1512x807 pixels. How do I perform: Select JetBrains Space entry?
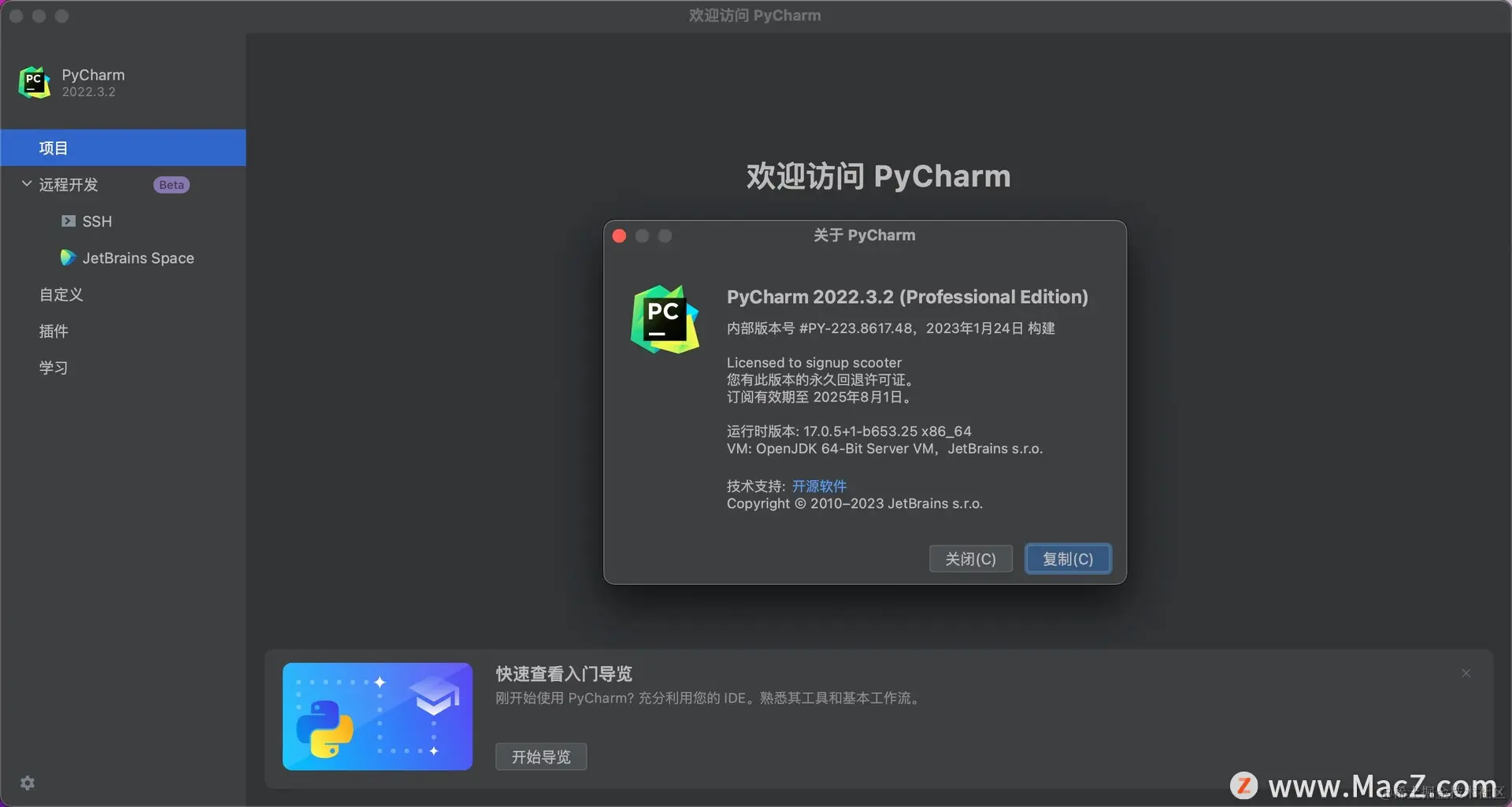click(x=138, y=258)
